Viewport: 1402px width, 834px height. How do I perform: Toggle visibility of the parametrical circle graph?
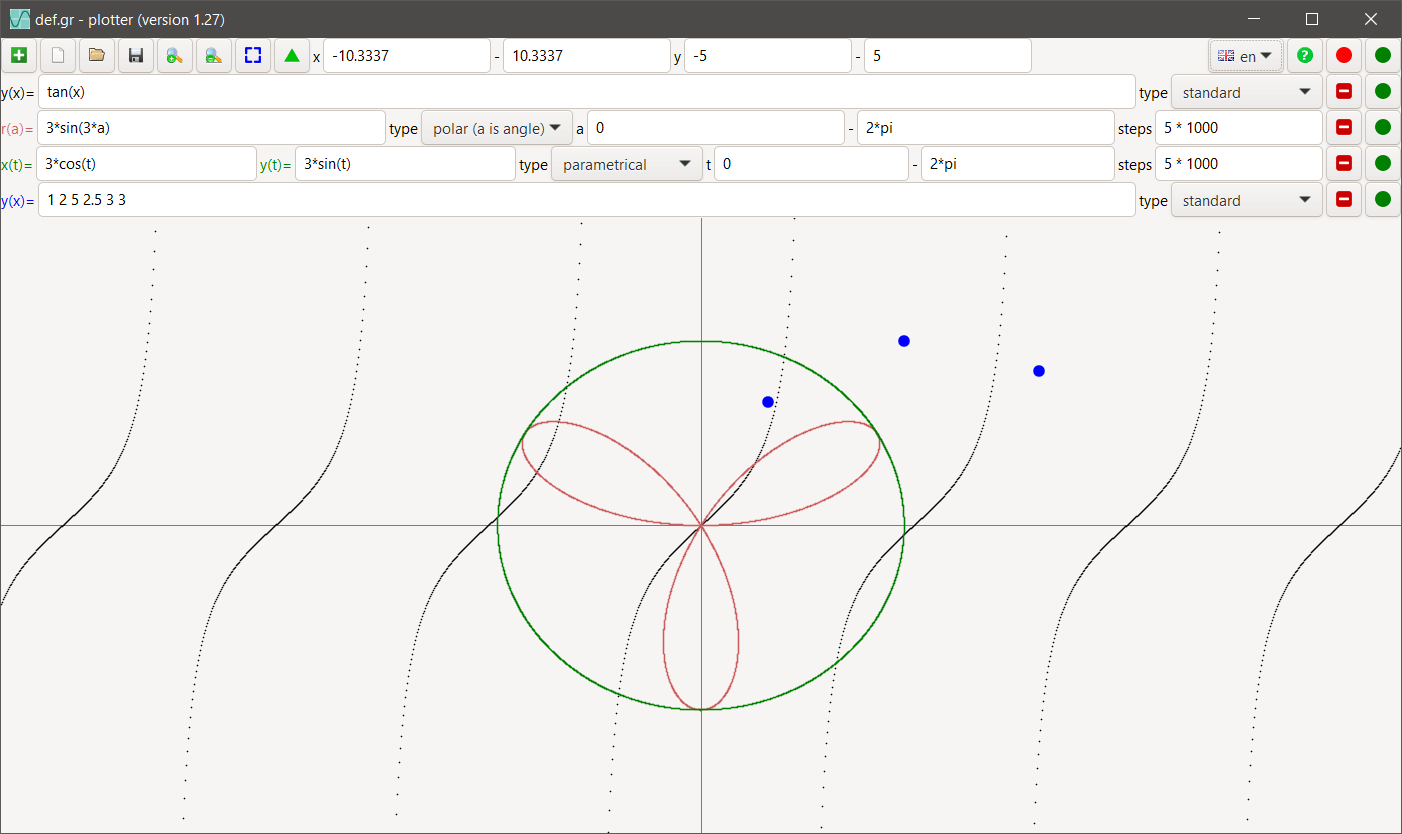(x=1383, y=164)
